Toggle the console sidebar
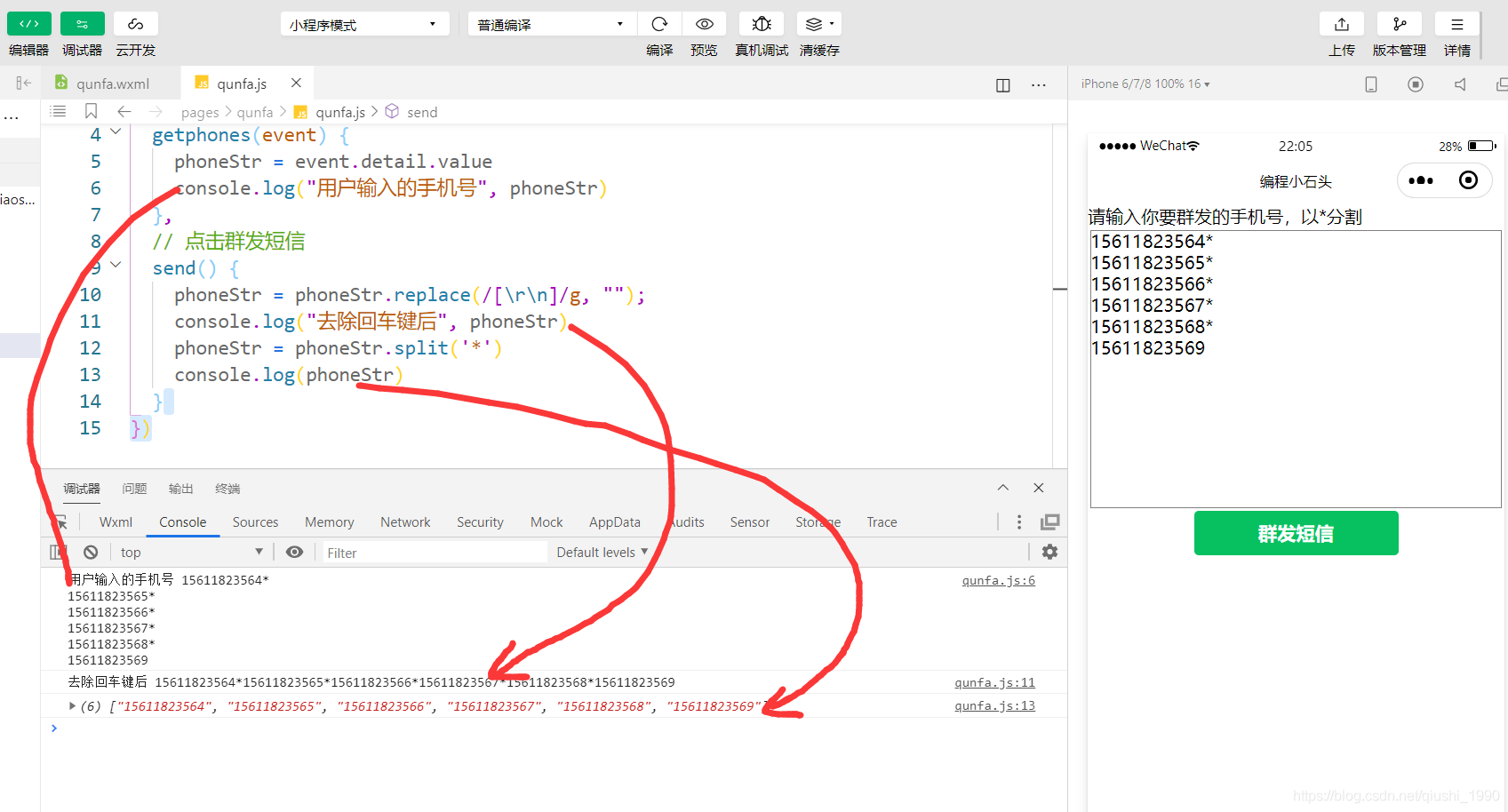 (59, 553)
